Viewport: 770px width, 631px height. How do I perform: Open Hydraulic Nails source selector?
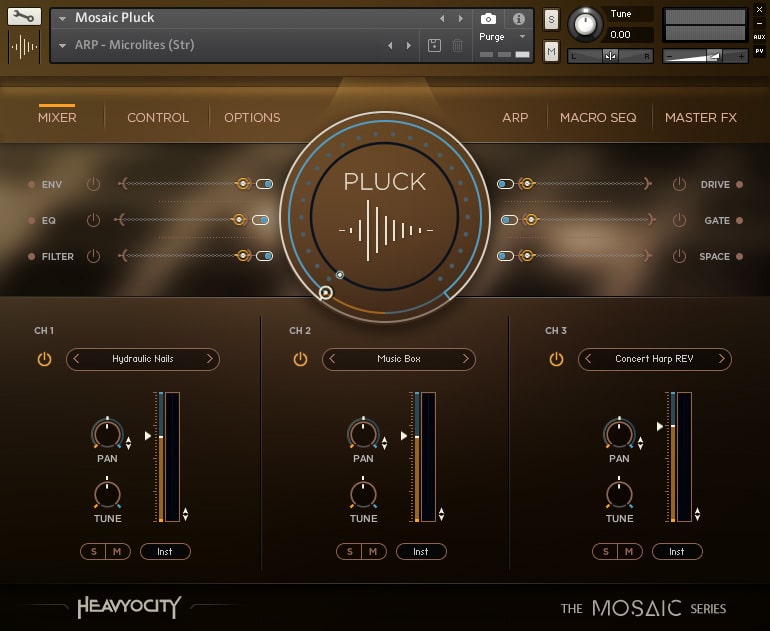click(x=143, y=359)
